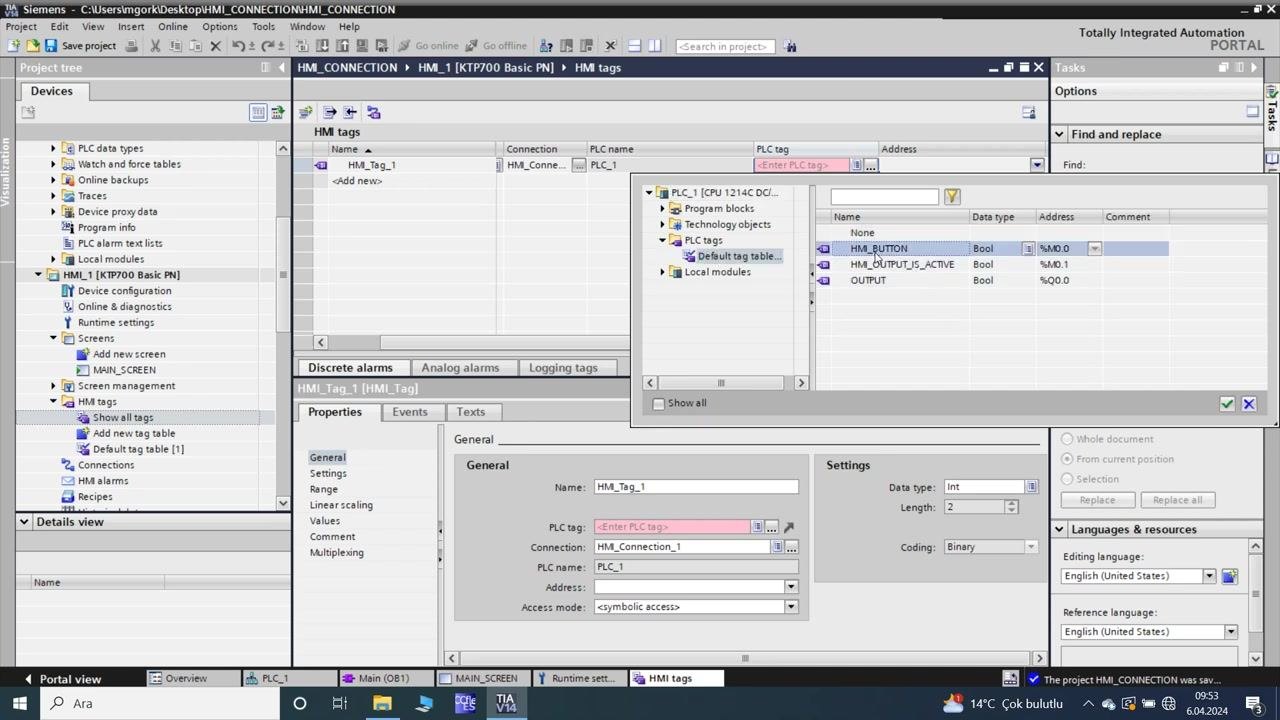Select the Selection radio button
The image size is (1280, 720).
click(1067, 479)
